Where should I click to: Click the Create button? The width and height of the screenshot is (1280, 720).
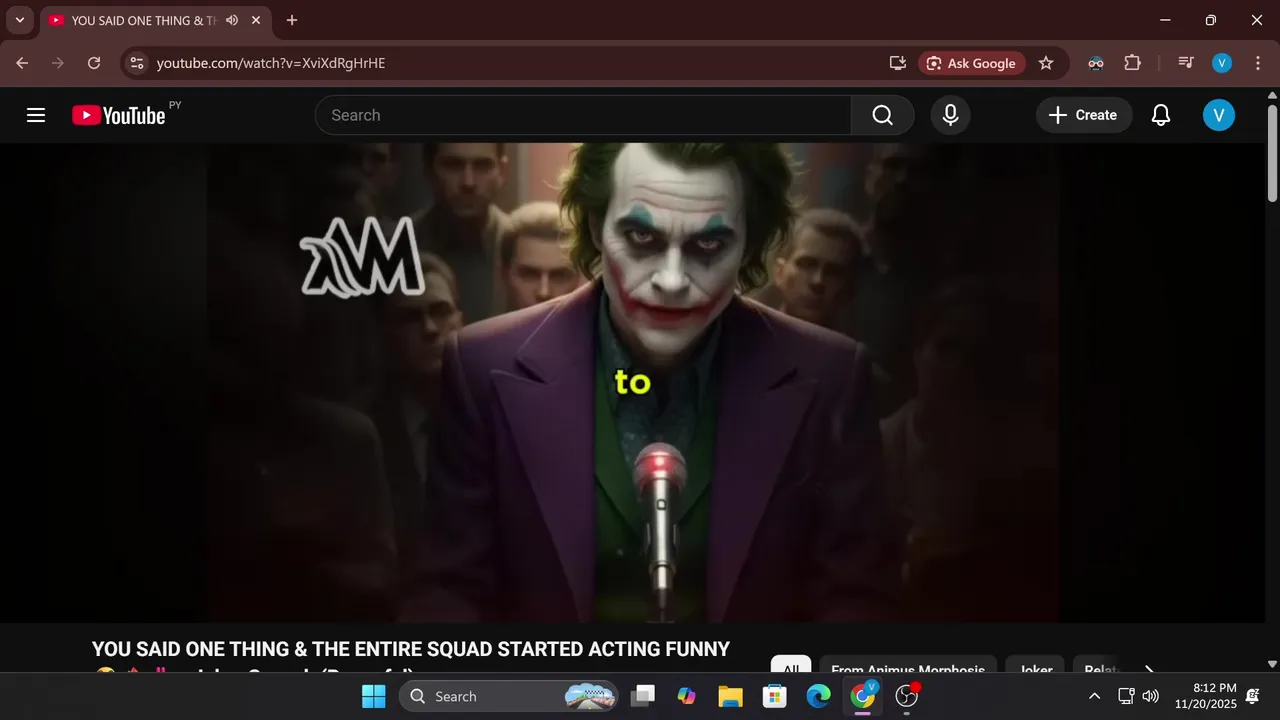point(1084,115)
